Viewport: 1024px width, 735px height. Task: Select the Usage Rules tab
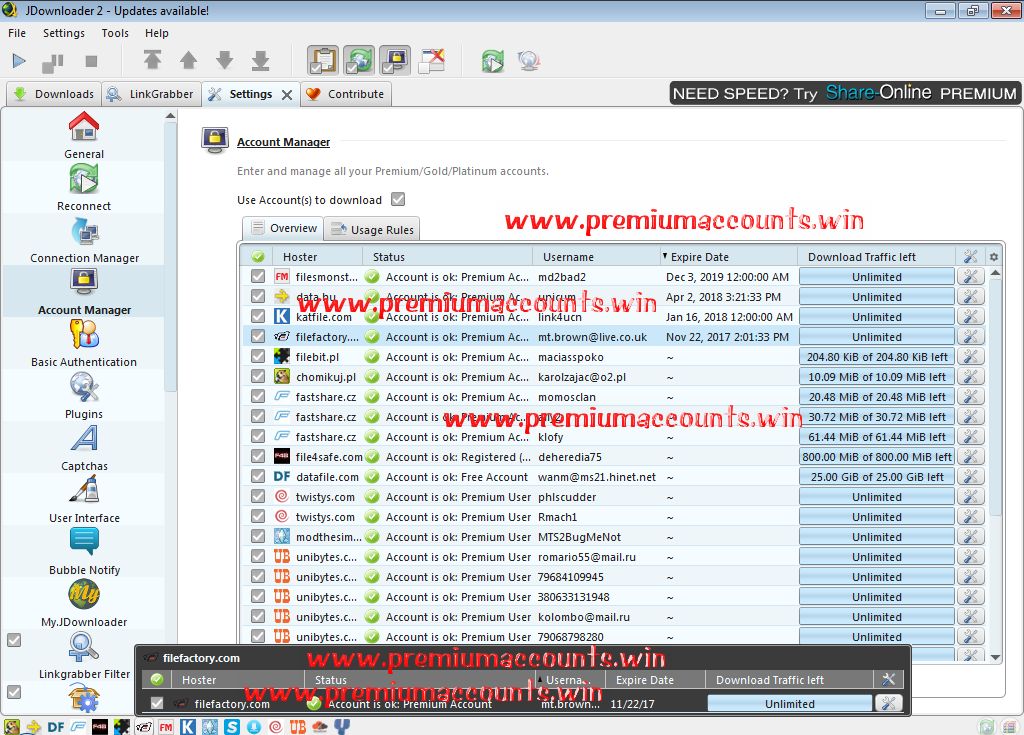tap(372, 229)
